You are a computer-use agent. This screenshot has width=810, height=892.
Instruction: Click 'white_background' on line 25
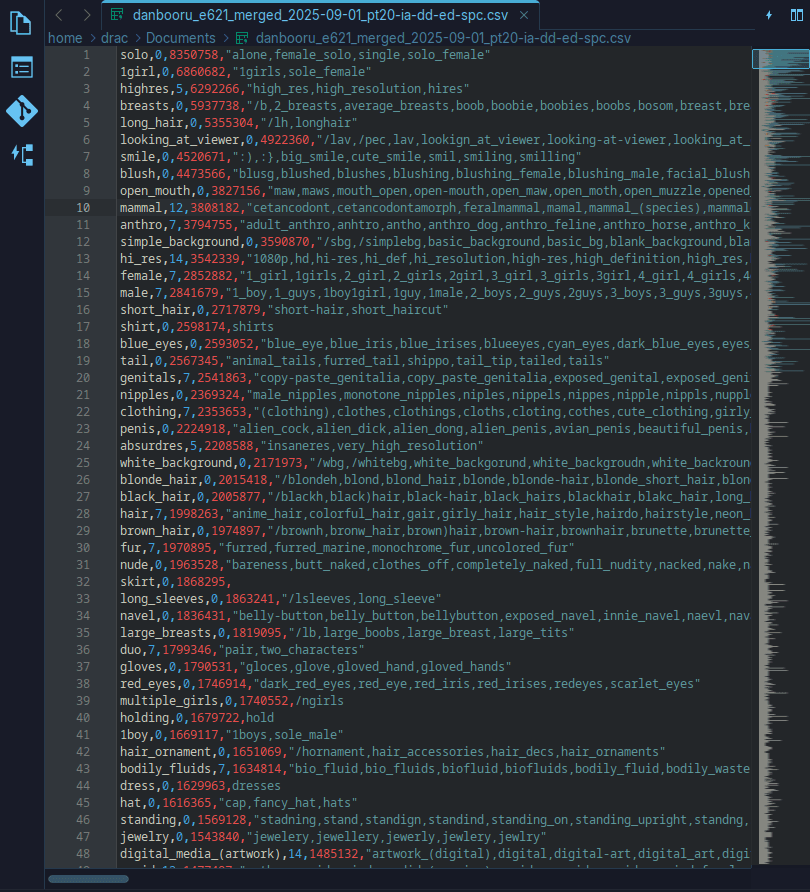176,462
